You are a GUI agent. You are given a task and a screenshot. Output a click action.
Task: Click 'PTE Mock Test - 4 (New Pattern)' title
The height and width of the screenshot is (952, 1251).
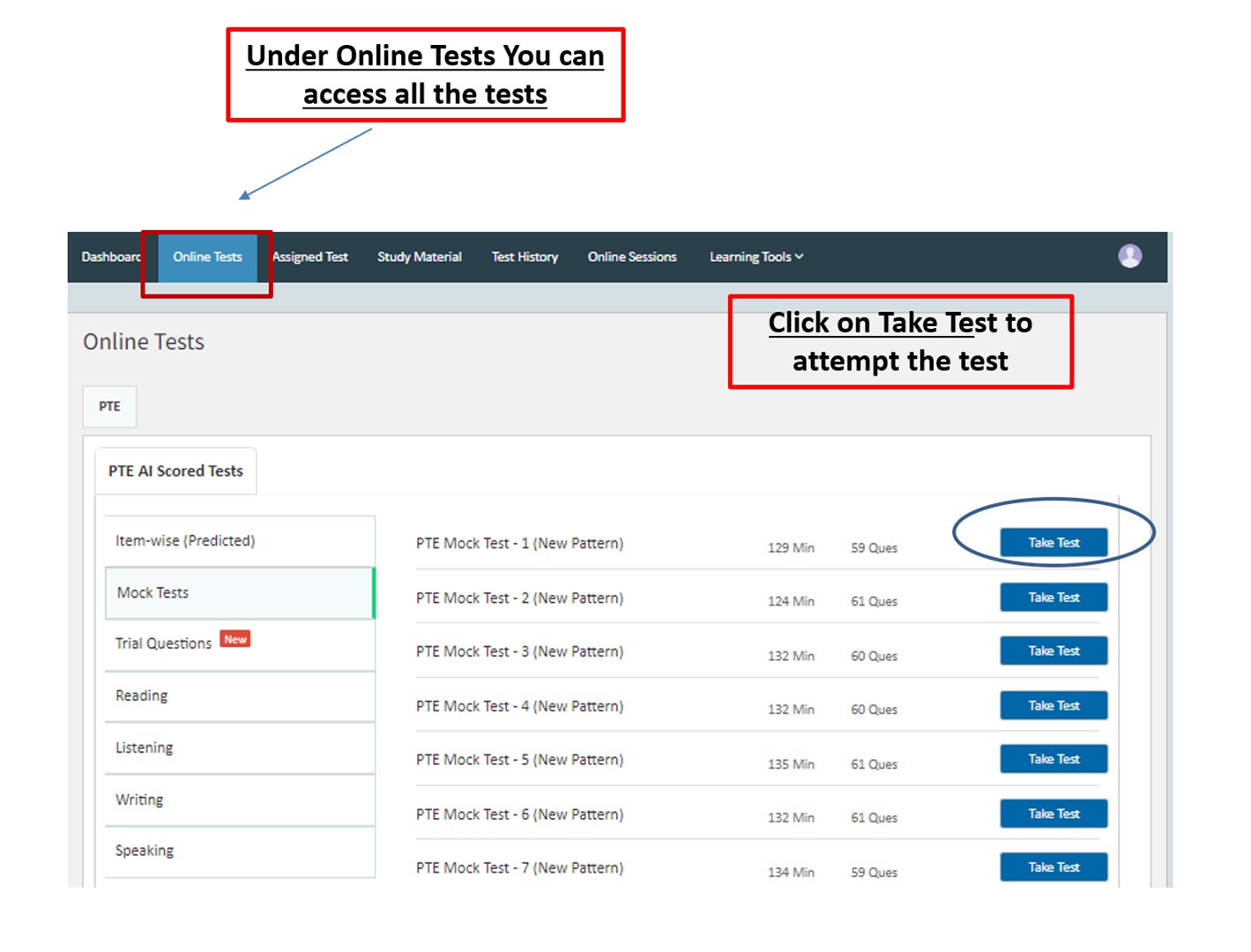tap(519, 707)
